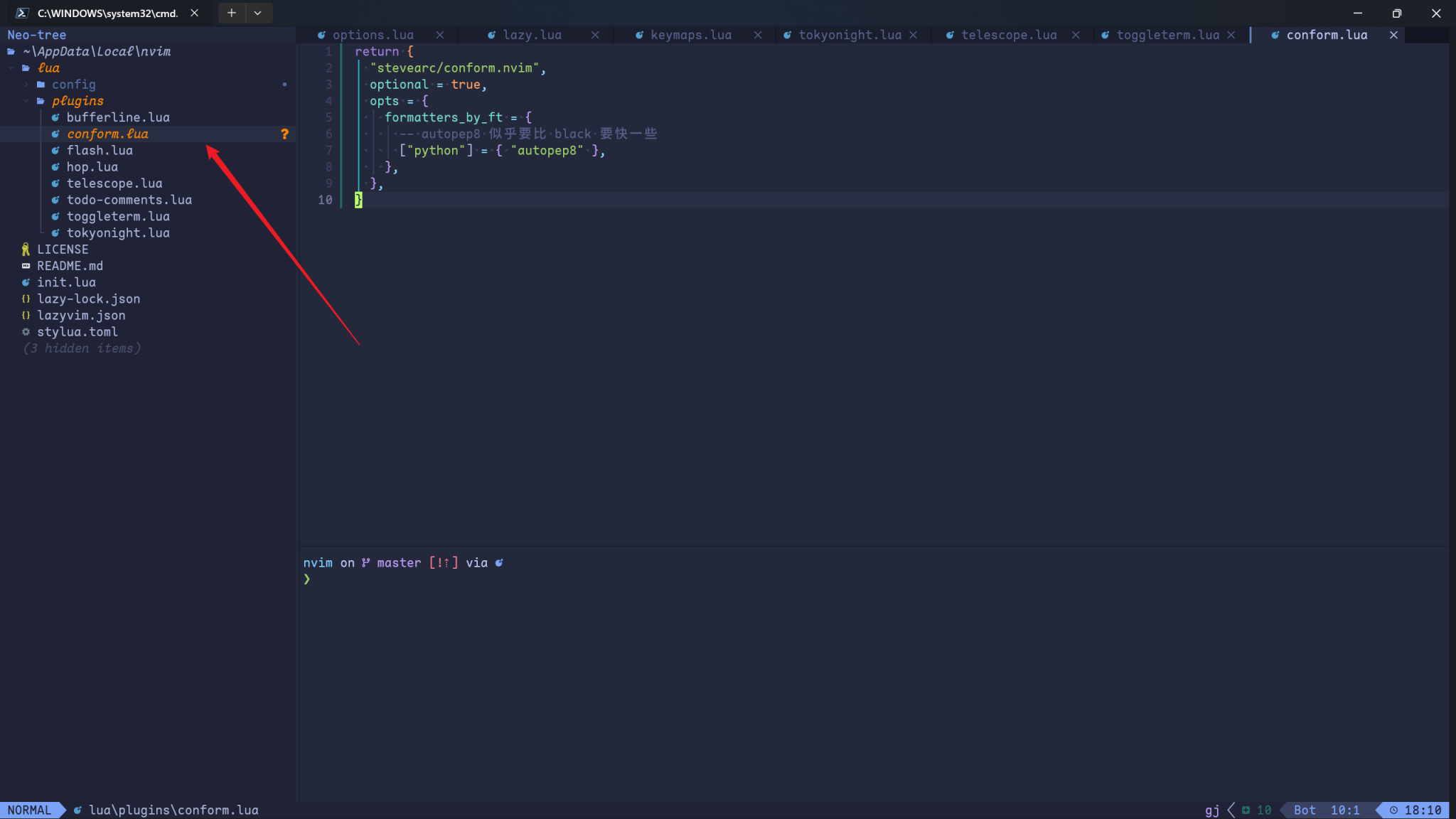Screen dimensions: 1456x819
Task: Click the gear icon beside stylua.toml
Action: tap(26, 332)
